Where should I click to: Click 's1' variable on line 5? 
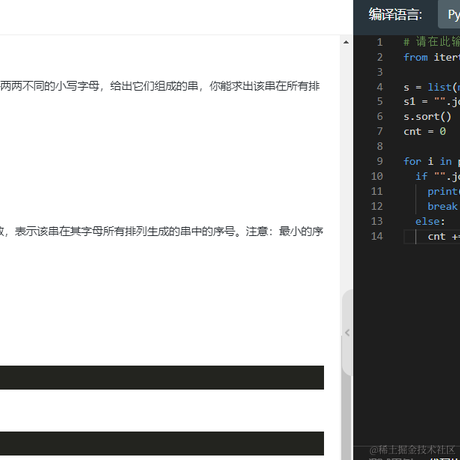pos(409,101)
